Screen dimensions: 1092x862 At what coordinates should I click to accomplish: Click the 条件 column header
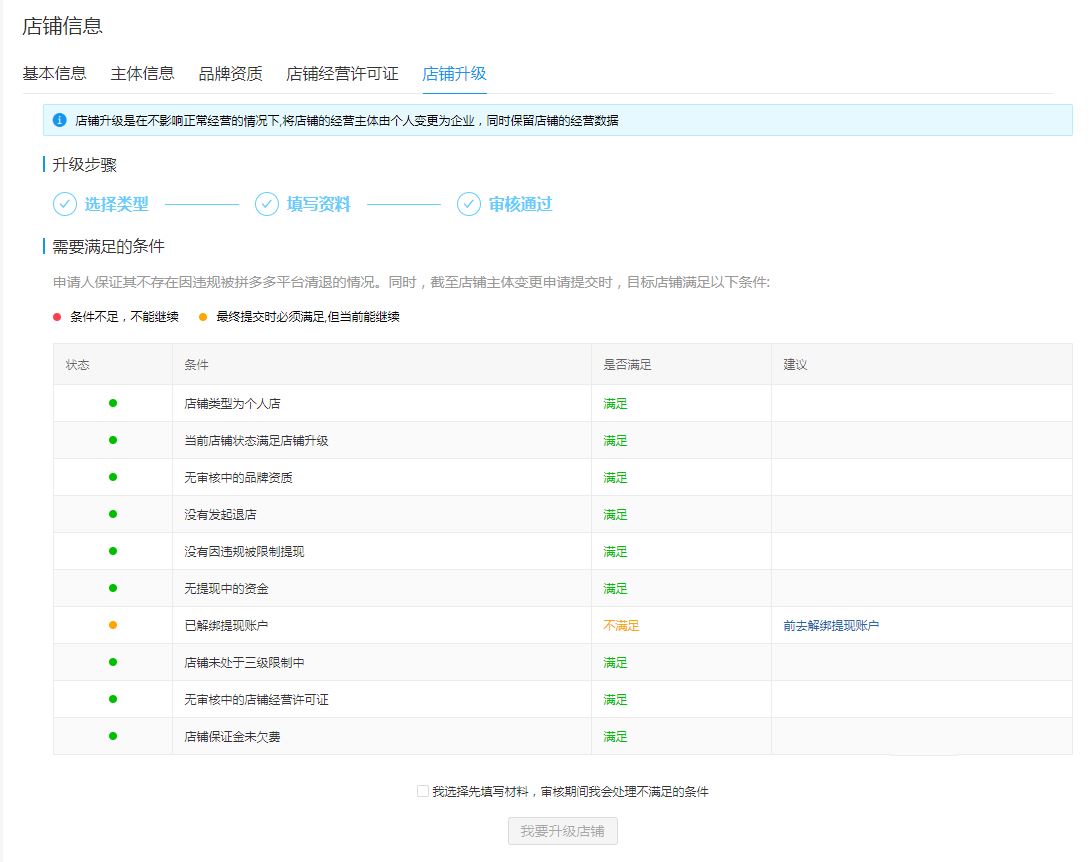point(197,365)
